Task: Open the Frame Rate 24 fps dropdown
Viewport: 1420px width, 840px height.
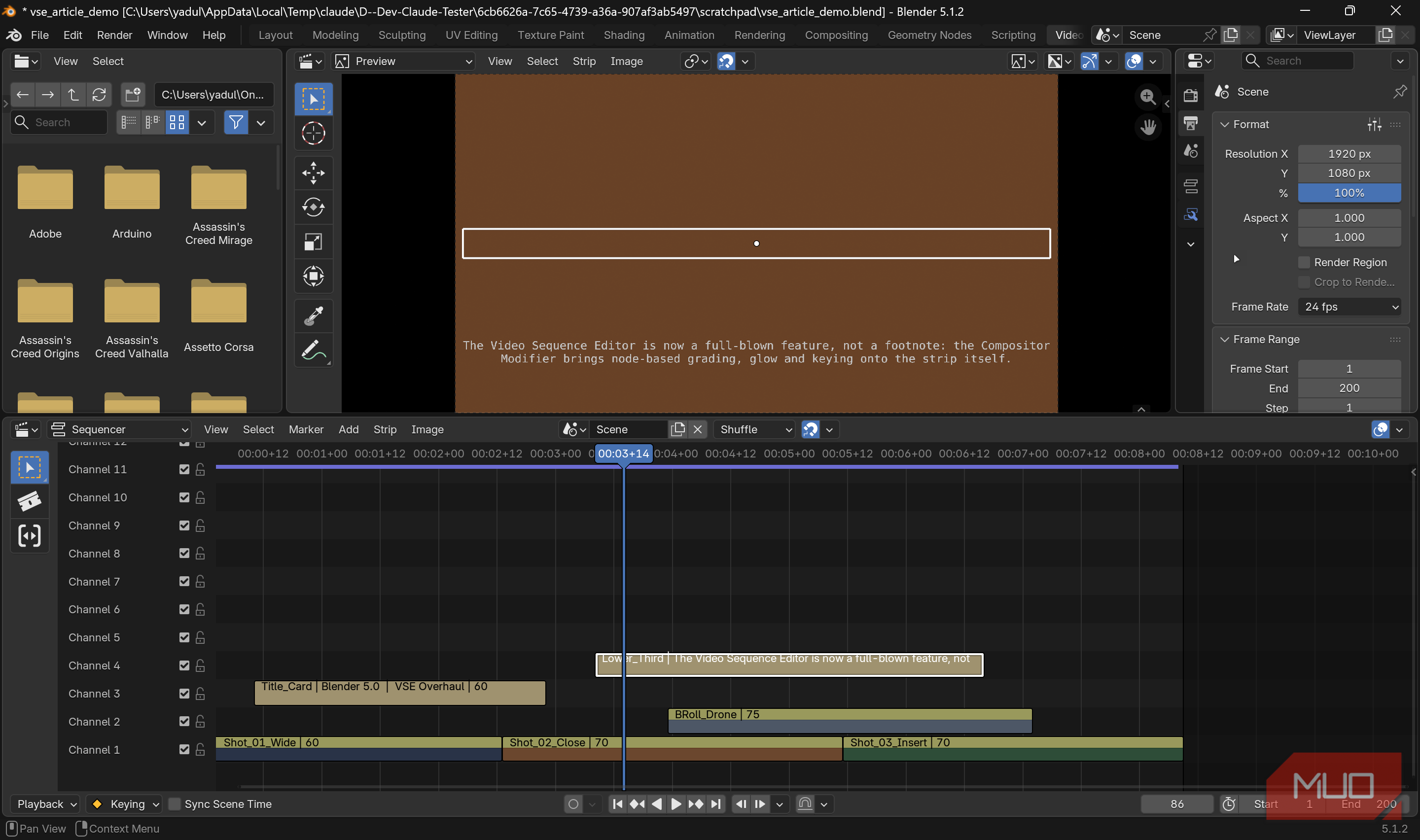Action: [1349, 307]
